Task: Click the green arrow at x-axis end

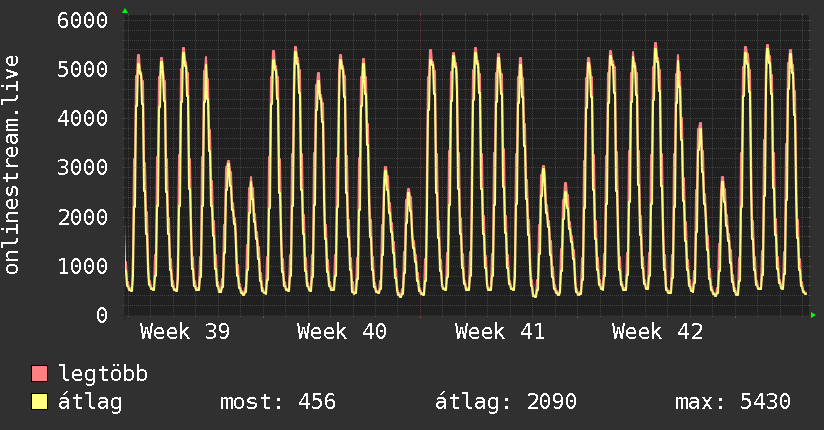Action: [x=813, y=315]
